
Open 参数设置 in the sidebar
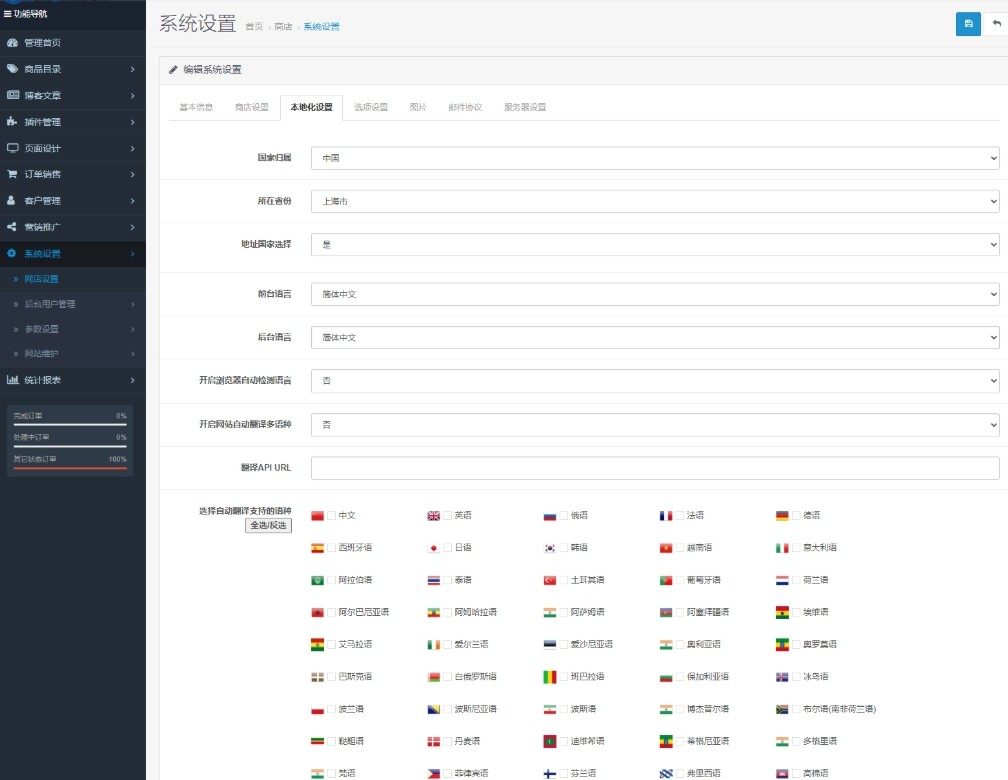41,329
